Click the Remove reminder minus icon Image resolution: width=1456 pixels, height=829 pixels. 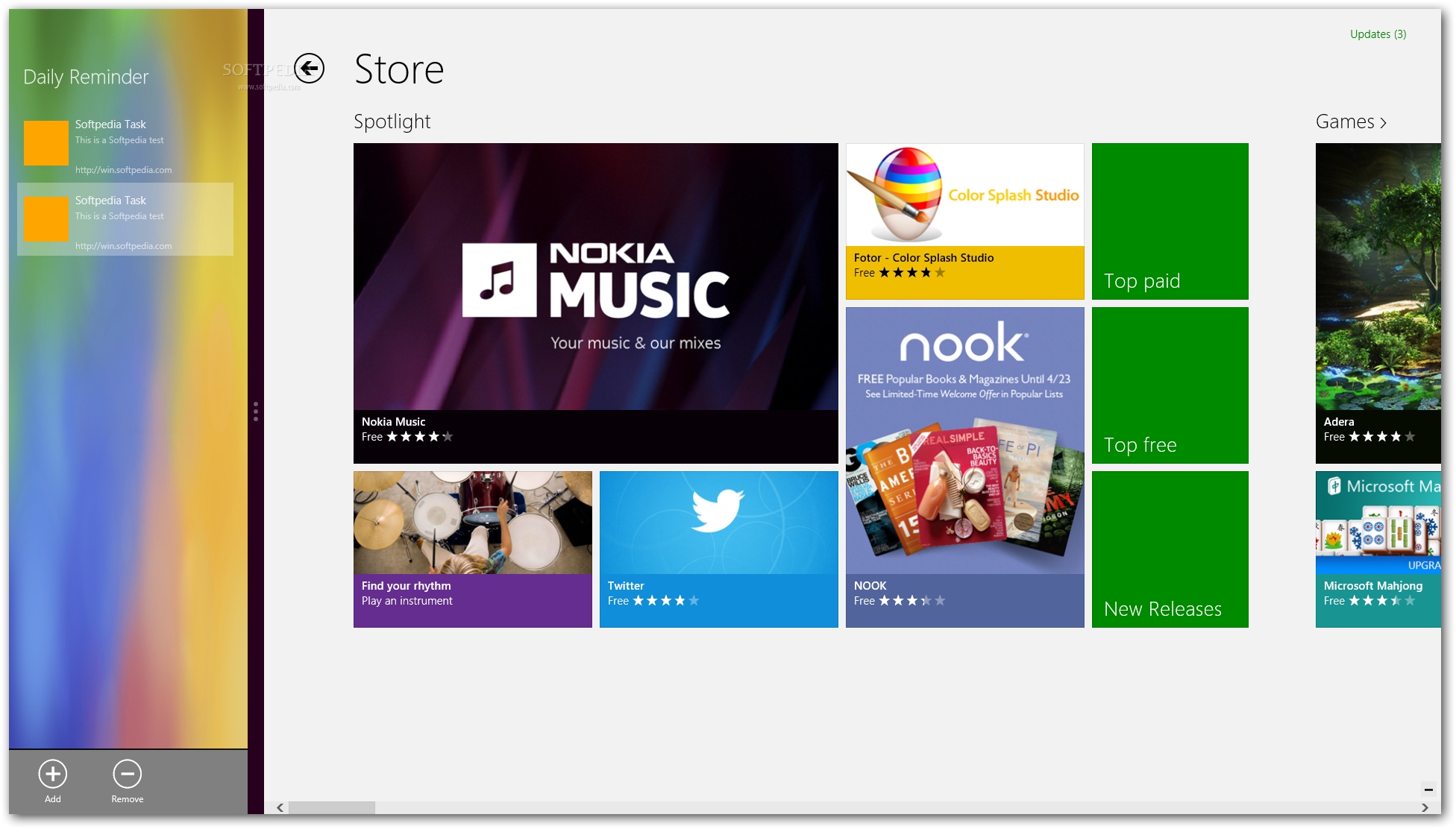[128, 774]
